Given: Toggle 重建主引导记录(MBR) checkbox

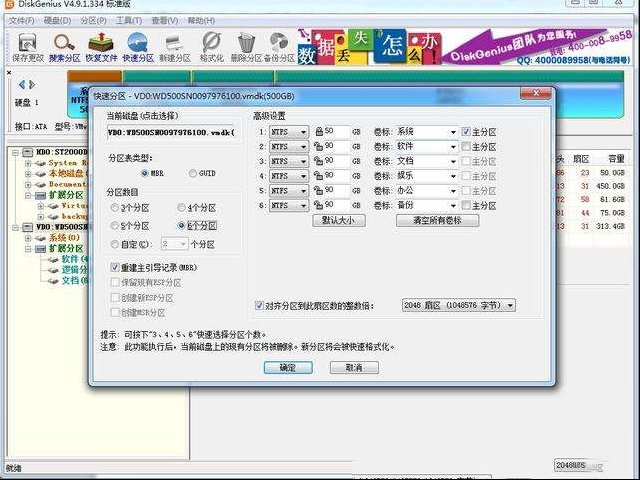Looking at the screenshot, I should point(115,267).
